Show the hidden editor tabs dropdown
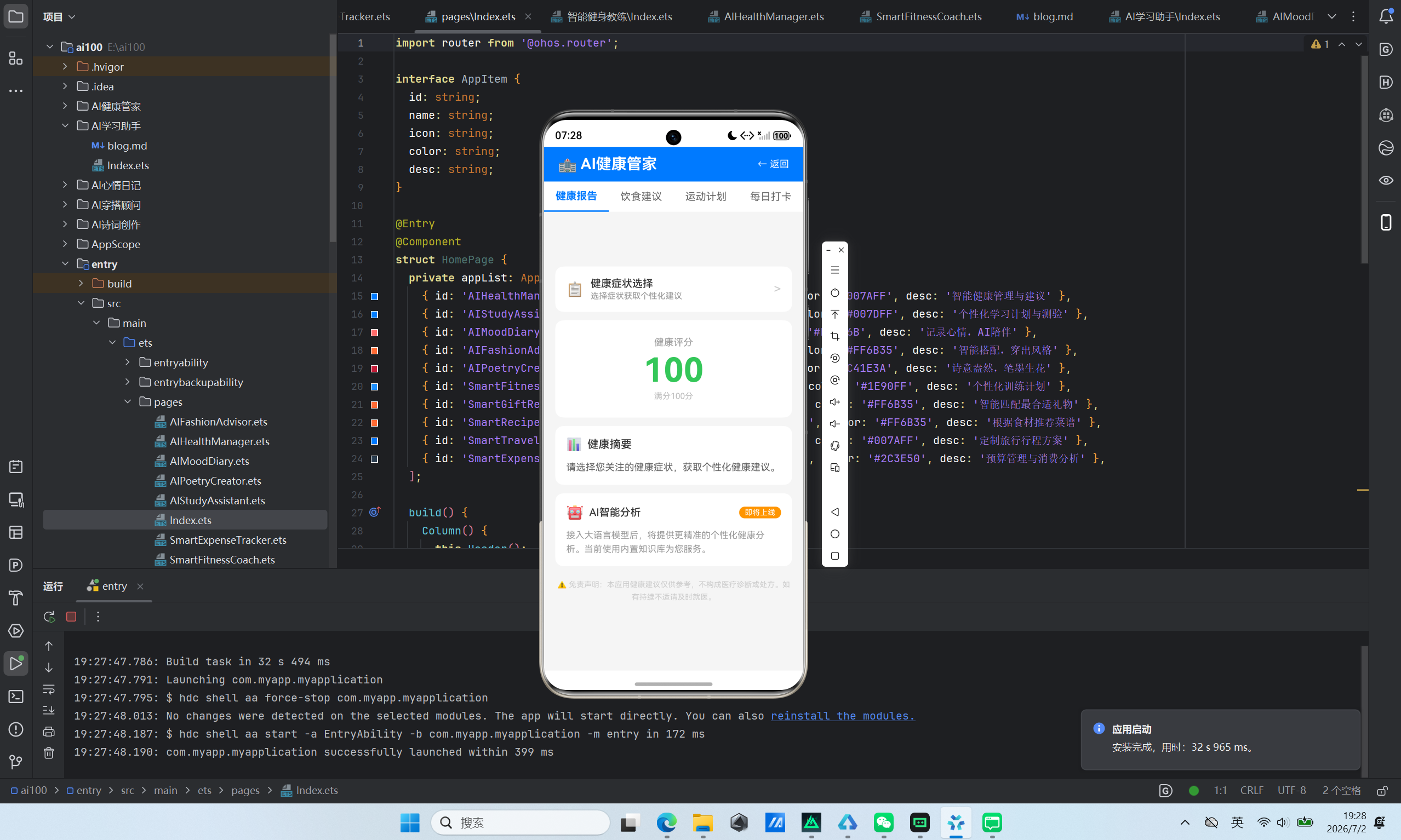Image resolution: width=1401 pixels, height=840 pixels. [x=1332, y=16]
